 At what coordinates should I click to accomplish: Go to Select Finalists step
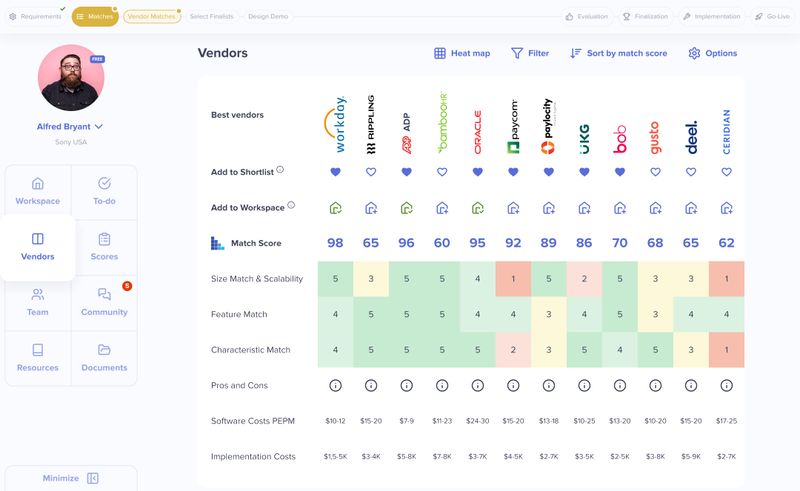[211, 16]
